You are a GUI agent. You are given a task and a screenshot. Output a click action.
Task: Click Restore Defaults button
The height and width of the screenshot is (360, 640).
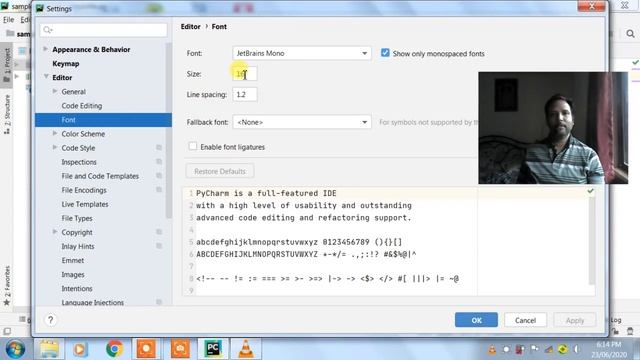pyautogui.click(x=220, y=171)
